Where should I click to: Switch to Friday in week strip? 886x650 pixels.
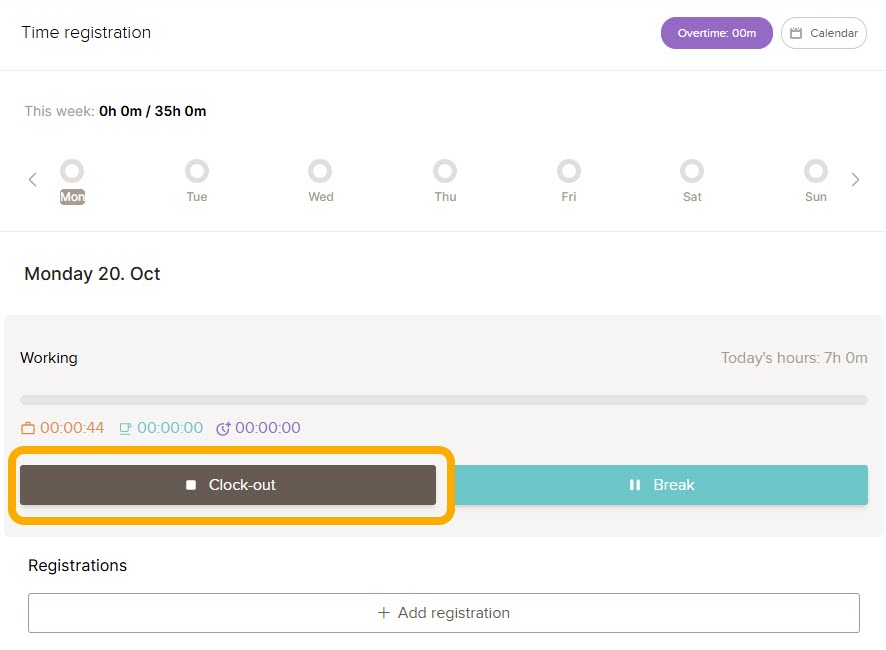click(569, 171)
